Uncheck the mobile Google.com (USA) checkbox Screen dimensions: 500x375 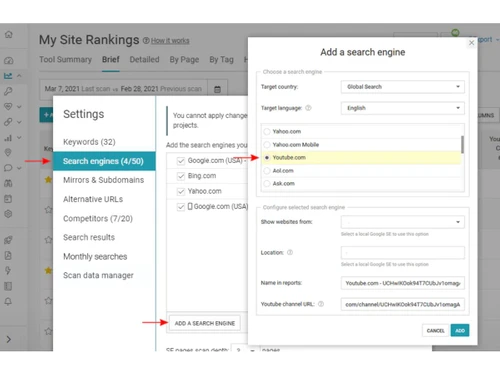[x=181, y=207]
